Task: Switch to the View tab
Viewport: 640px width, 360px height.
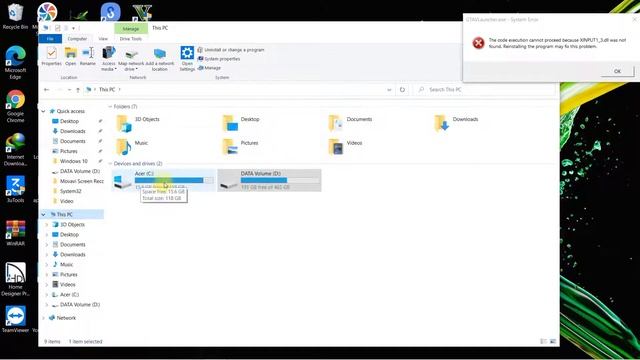Action: [103, 39]
